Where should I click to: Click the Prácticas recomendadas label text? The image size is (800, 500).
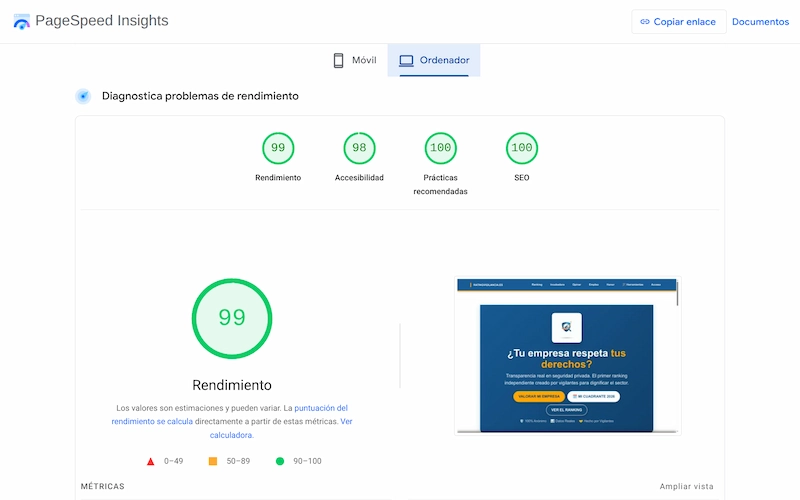tap(440, 184)
